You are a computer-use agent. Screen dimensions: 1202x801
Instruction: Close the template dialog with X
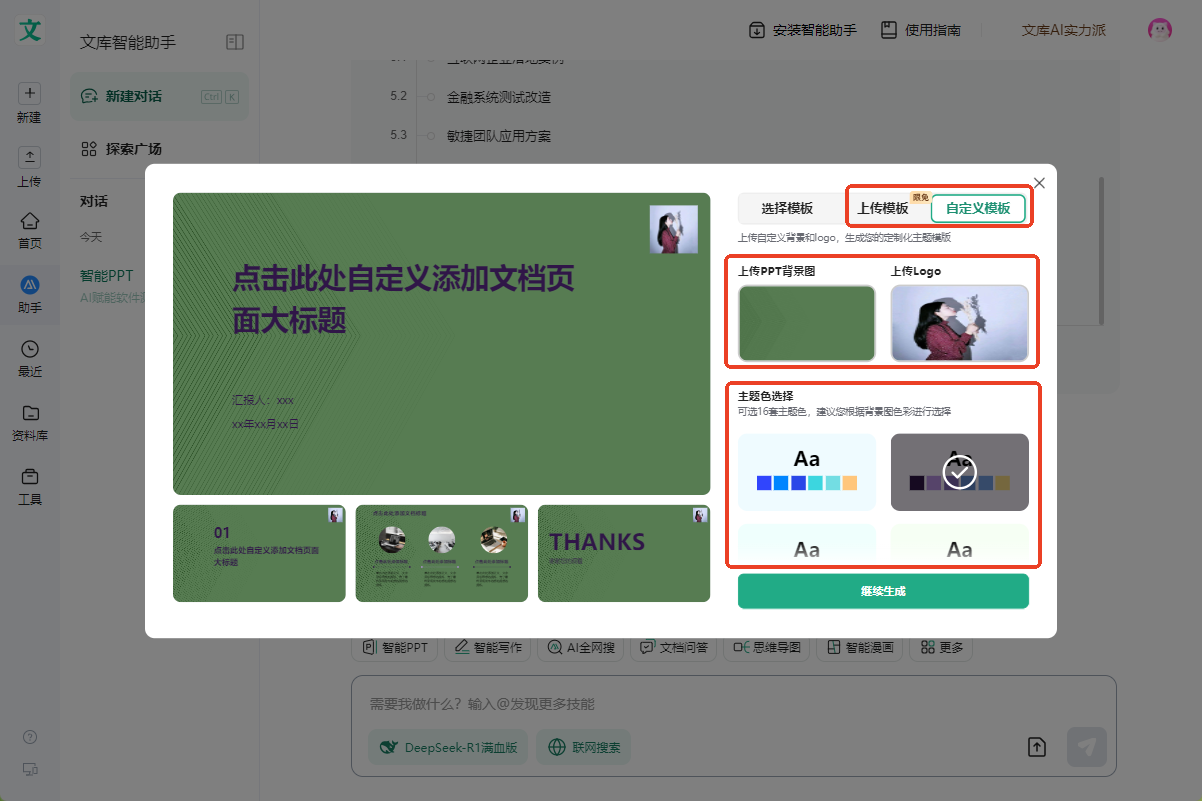click(1039, 183)
